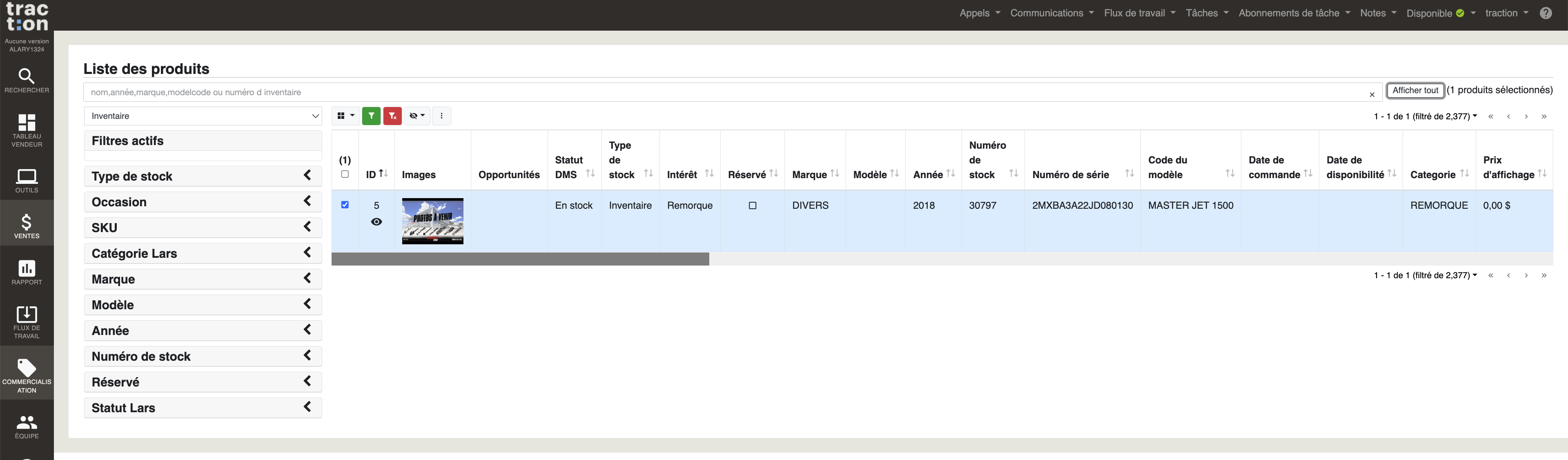Expand the Réservé filter panel
Image resolution: width=1568 pixels, height=460 pixels.
(203, 382)
